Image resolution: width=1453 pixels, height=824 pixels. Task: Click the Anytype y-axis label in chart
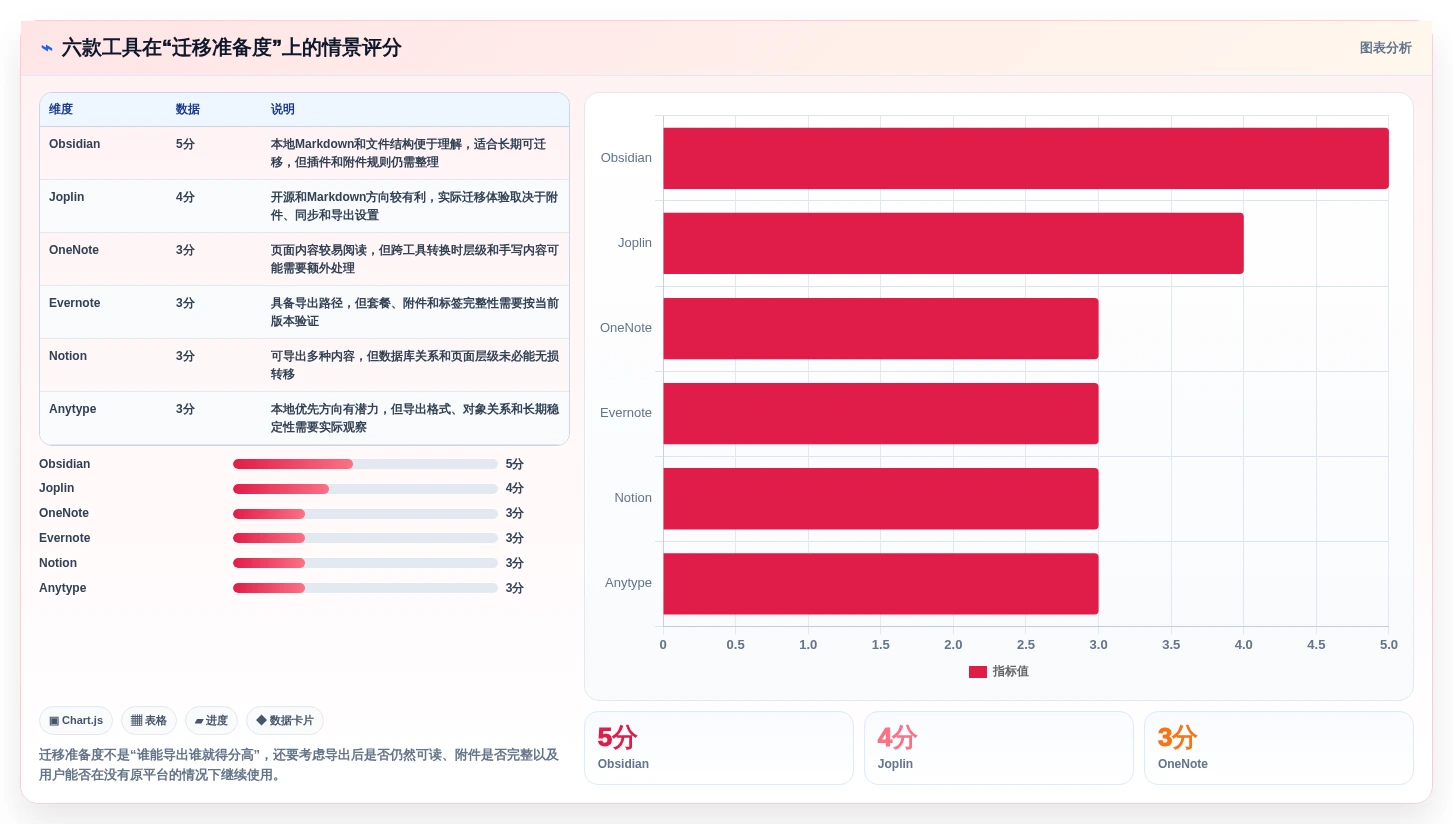tap(628, 583)
